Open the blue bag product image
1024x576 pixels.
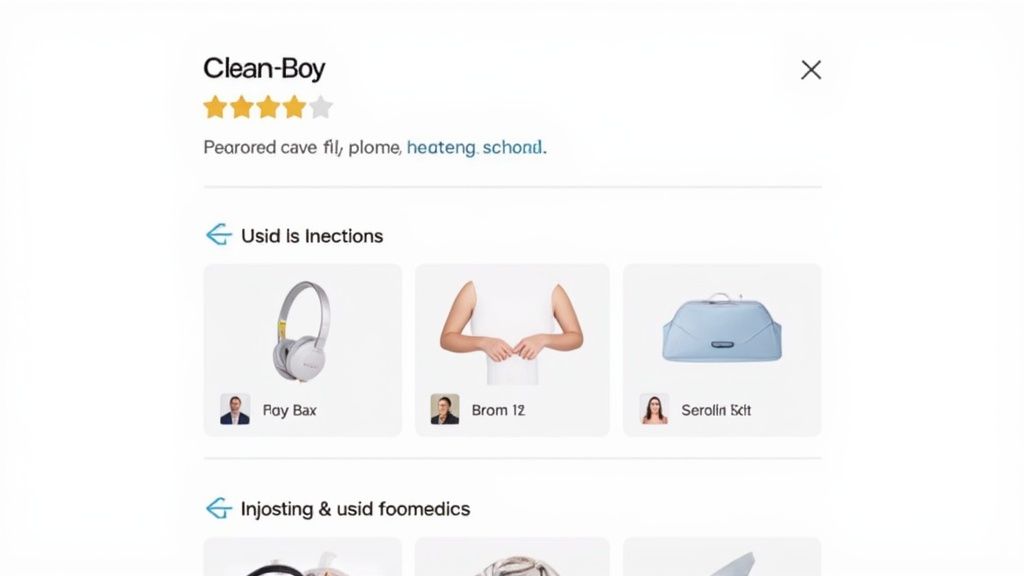pyautogui.click(x=722, y=327)
